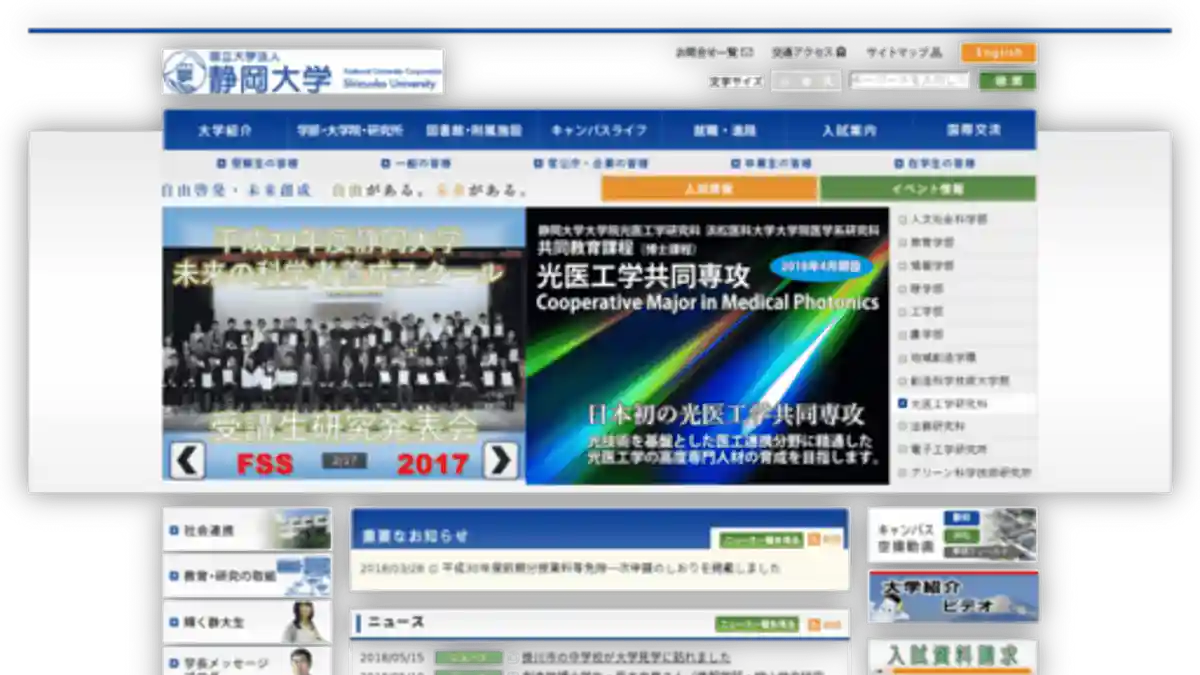Click the Shizuoka University logo
The height and width of the screenshot is (675, 1200).
click(x=302, y=72)
